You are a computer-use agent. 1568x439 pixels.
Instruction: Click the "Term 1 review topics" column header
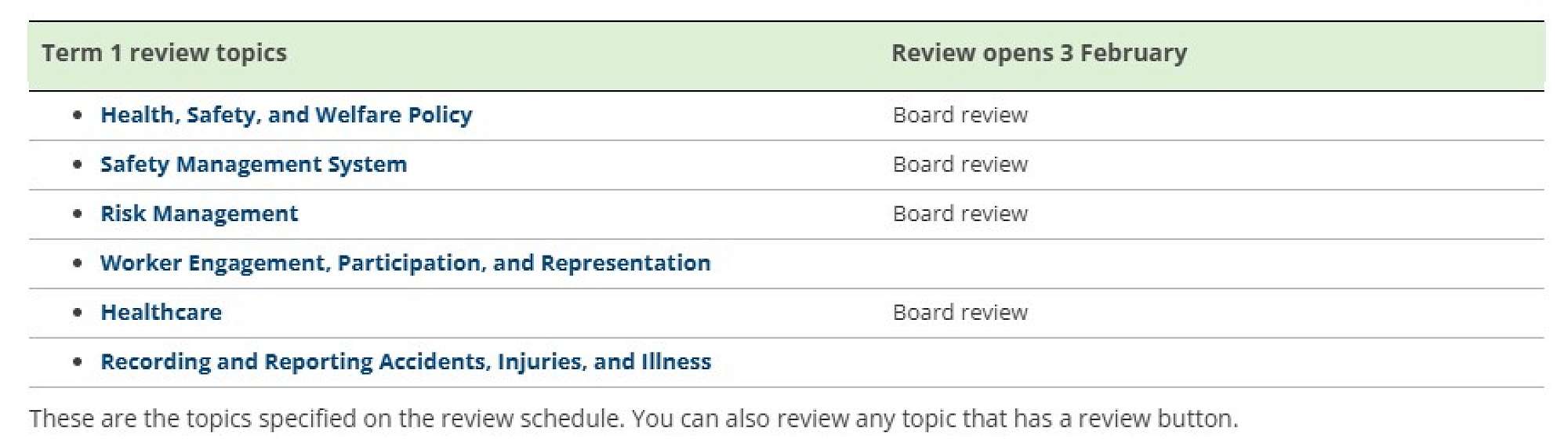(164, 53)
